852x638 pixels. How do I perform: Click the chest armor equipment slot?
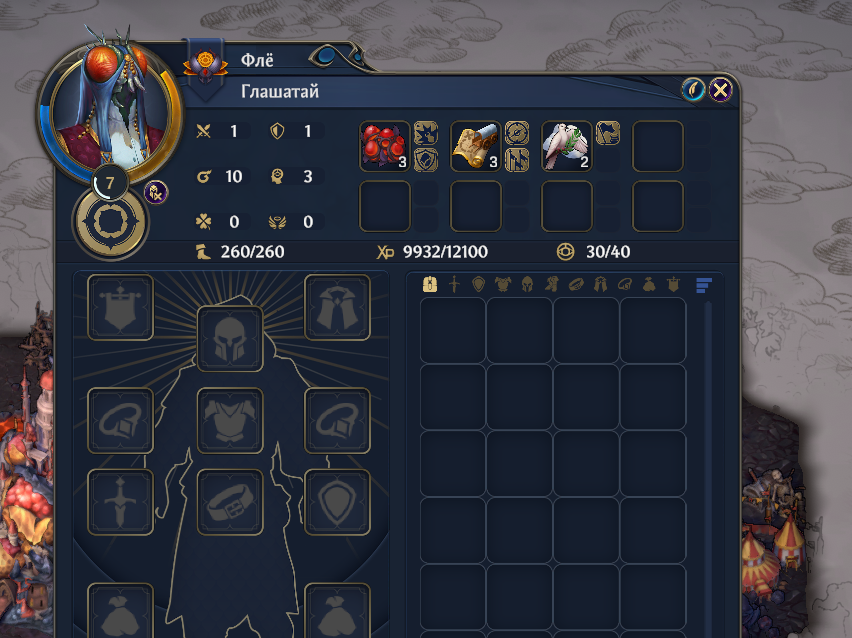pos(230,421)
